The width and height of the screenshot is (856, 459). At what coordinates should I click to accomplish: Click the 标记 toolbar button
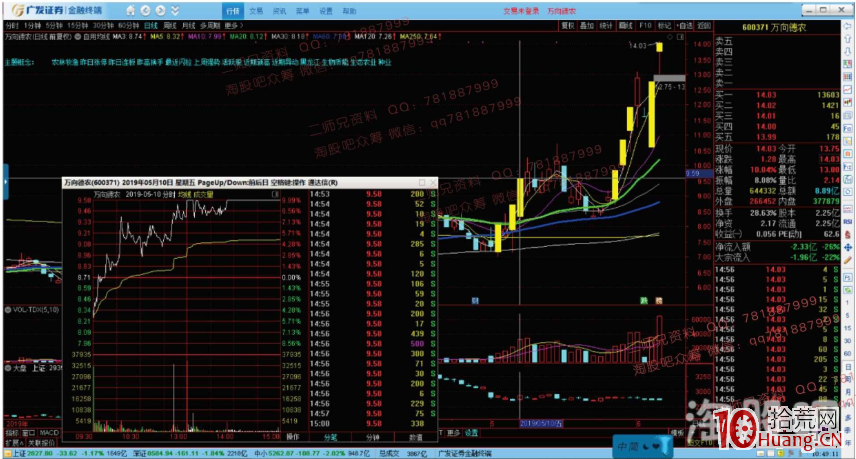(664, 26)
